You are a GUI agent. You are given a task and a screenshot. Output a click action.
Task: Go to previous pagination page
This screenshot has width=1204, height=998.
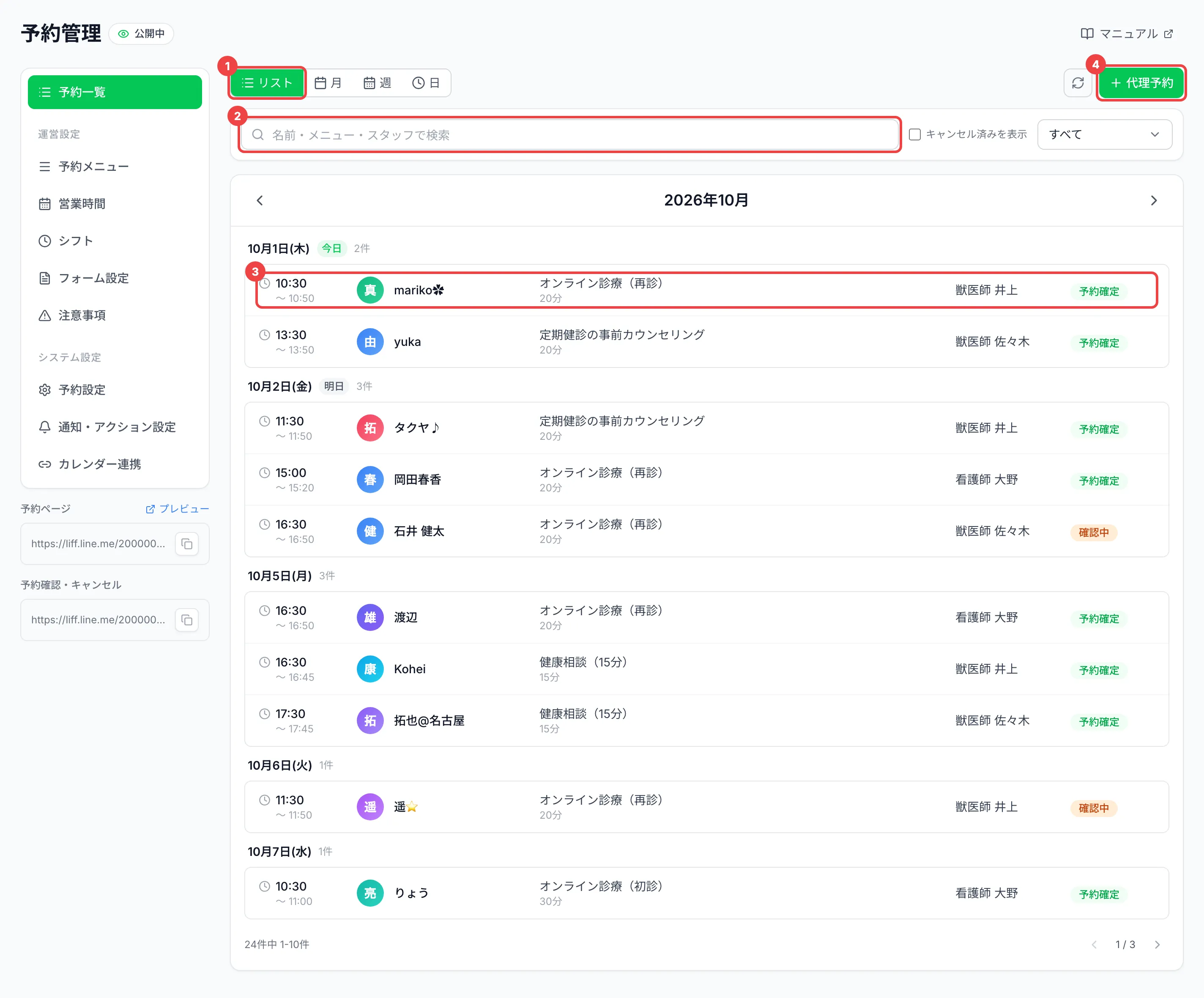point(1094,945)
